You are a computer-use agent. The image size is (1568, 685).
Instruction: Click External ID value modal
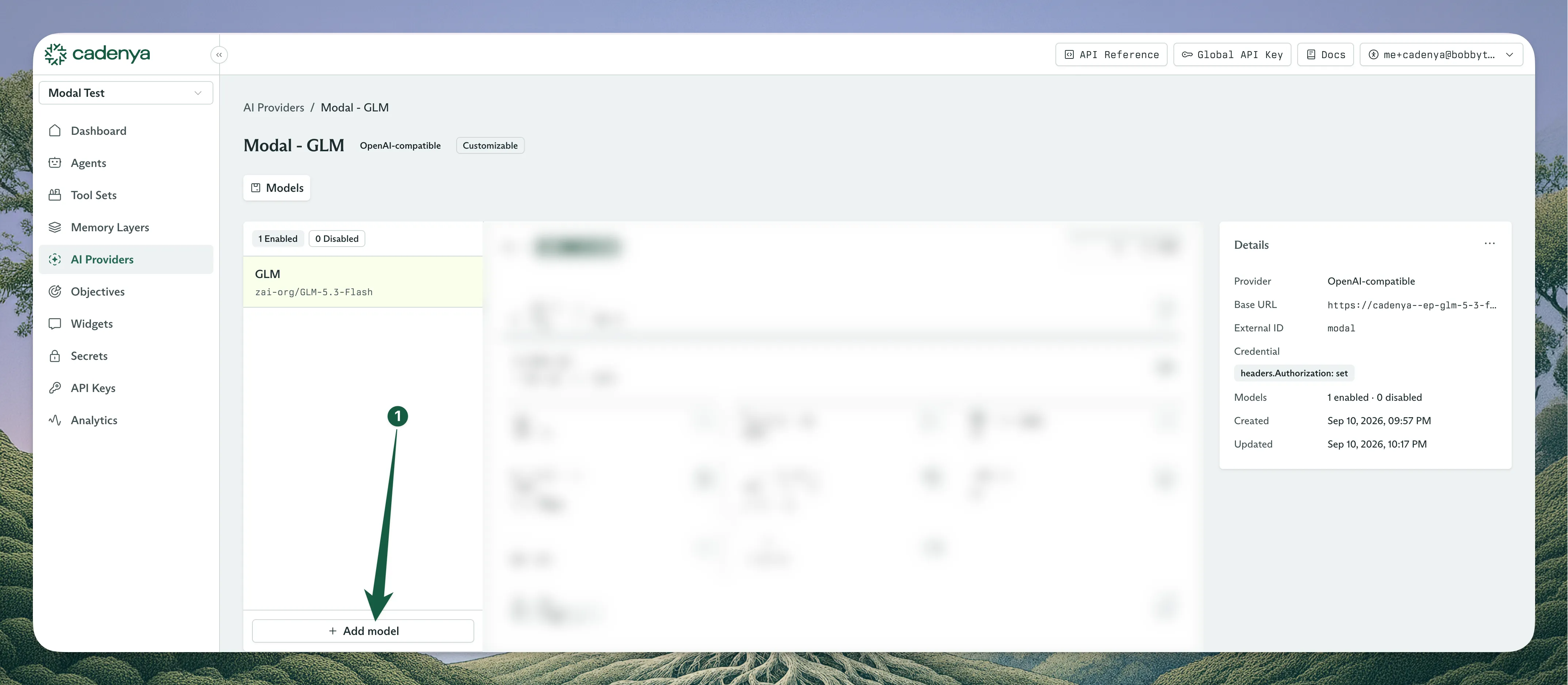(x=1341, y=328)
